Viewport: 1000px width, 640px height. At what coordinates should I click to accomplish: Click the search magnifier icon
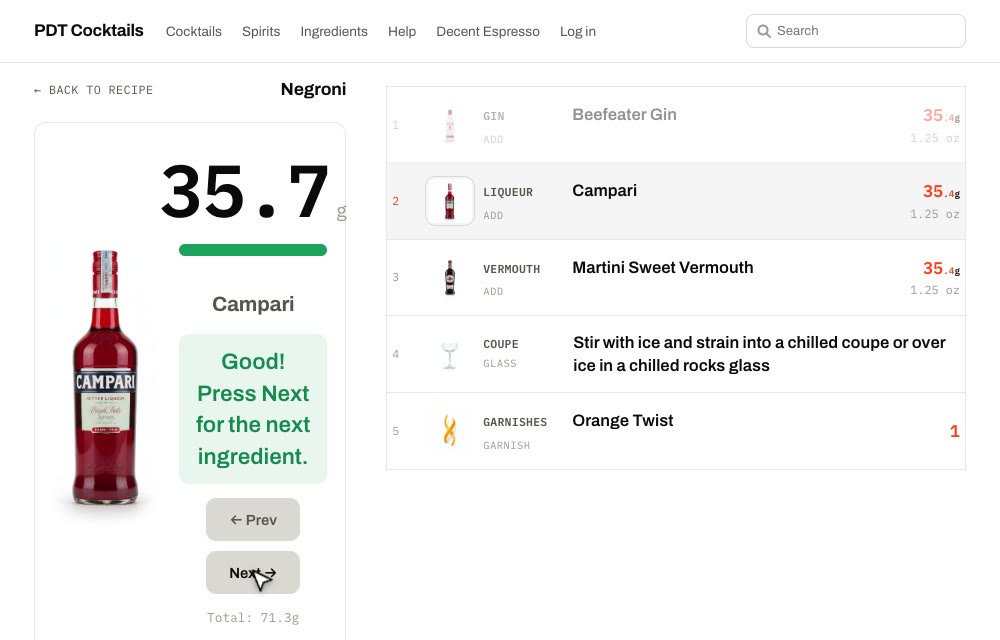tap(763, 31)
